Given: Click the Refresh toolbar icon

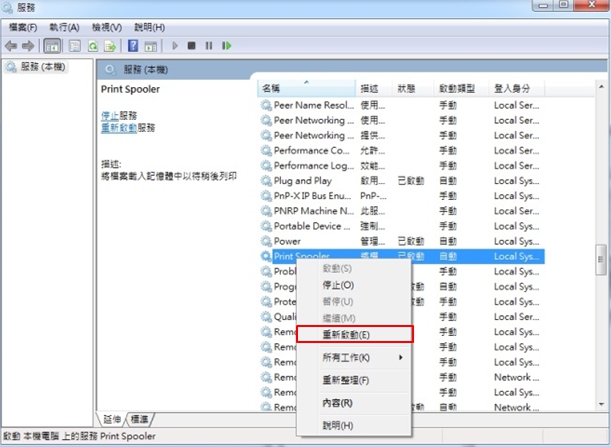Looking at the screenshot, I should (x=93, y=45).
